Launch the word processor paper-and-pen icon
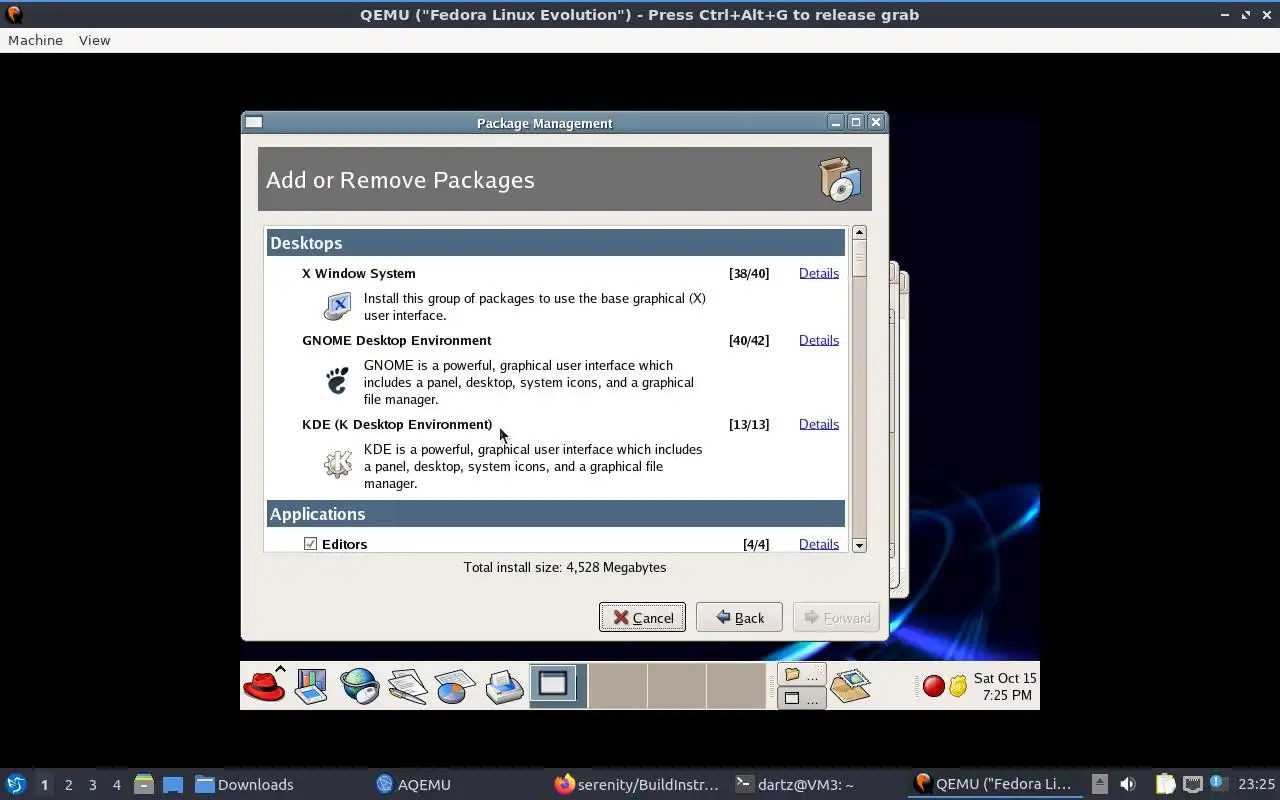1280x800 pixels. click(x=407, y=686)
